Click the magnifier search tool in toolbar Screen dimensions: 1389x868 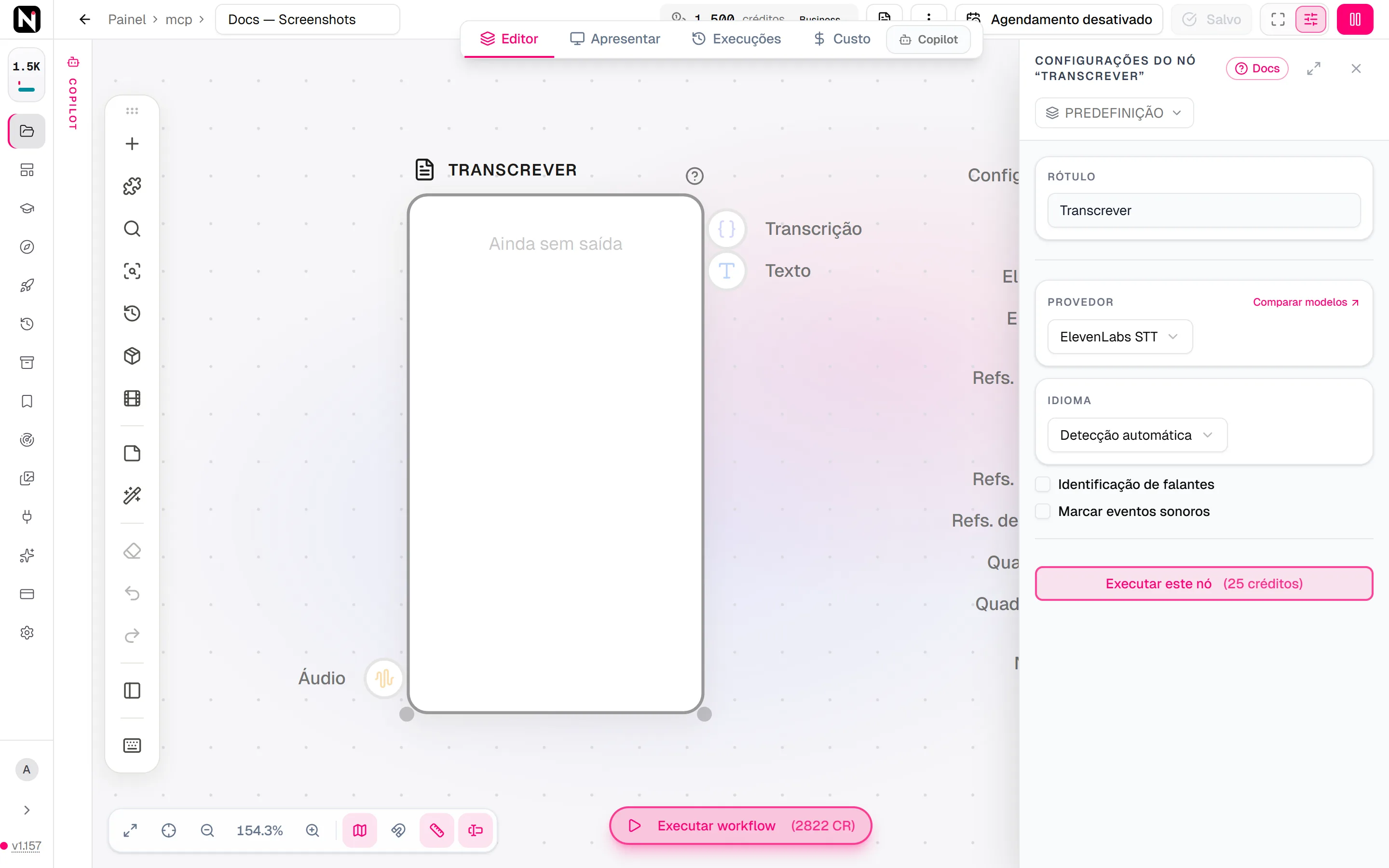pos(132,229)
